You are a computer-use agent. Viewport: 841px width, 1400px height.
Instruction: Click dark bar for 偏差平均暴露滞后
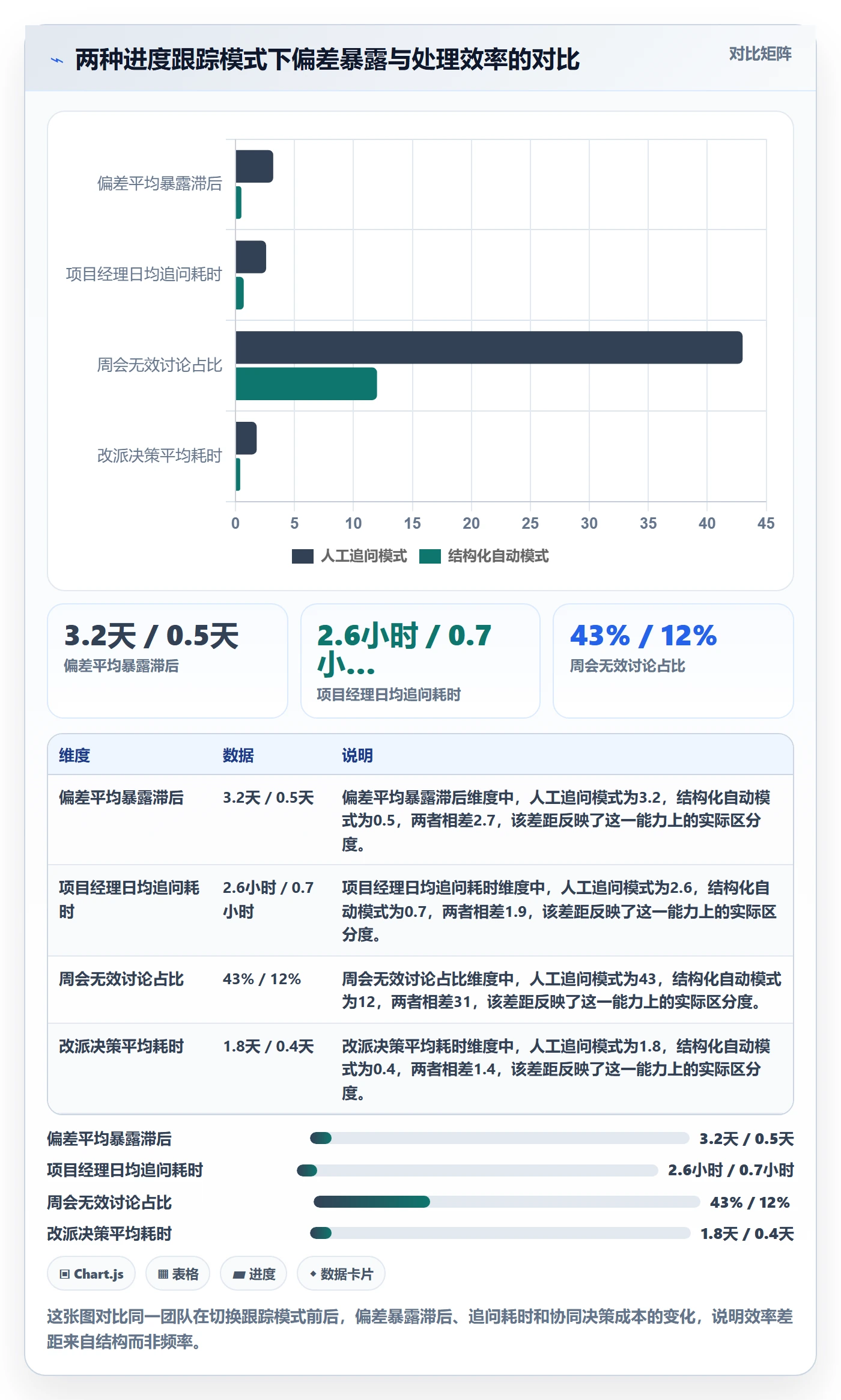tap(254, 166)
